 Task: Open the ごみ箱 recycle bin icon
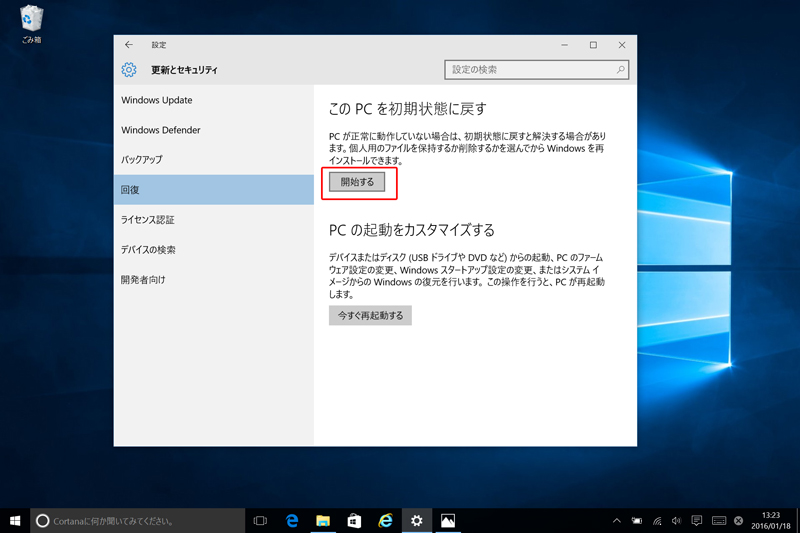point(32,24)
